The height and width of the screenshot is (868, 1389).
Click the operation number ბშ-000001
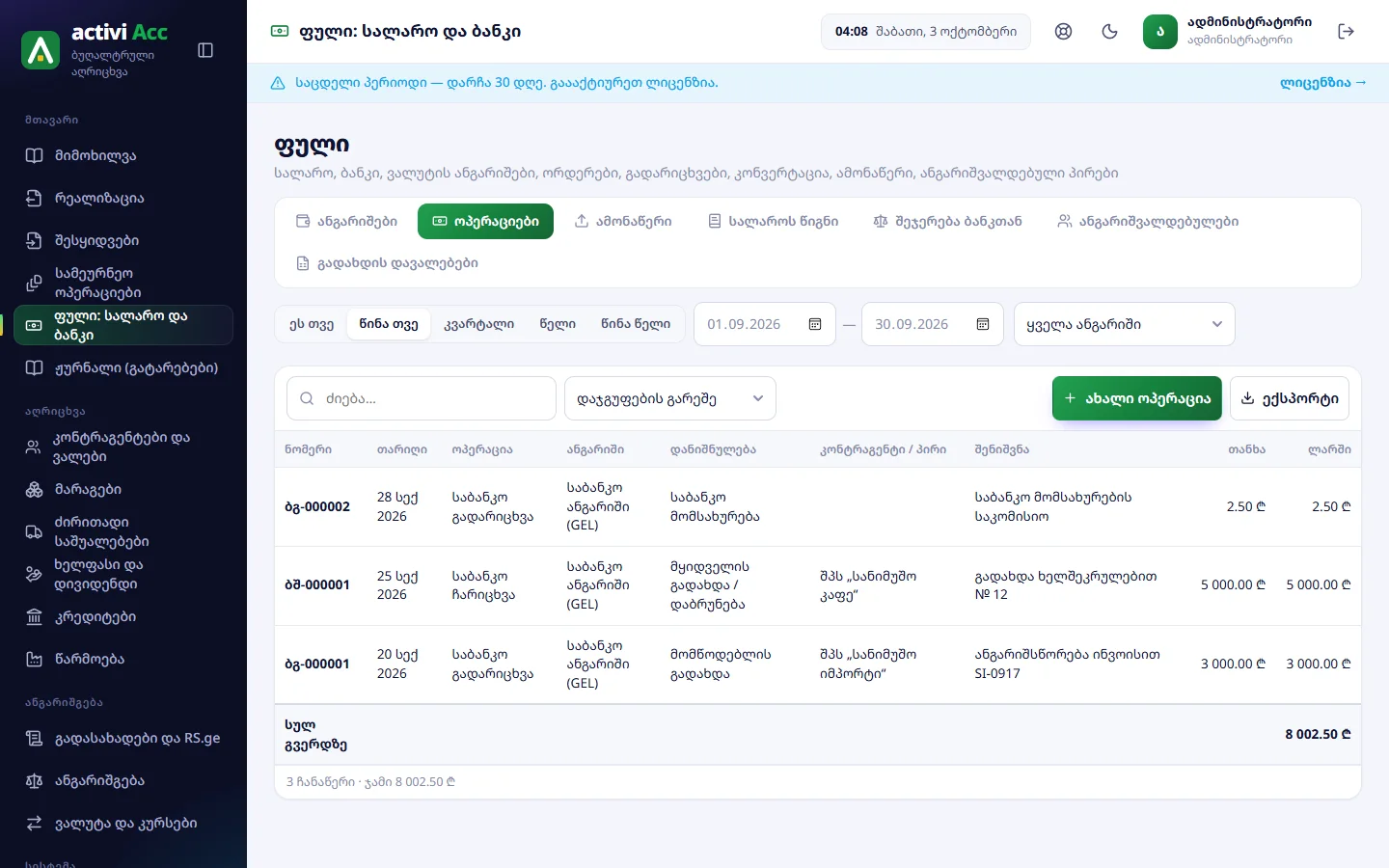point(317,585)
